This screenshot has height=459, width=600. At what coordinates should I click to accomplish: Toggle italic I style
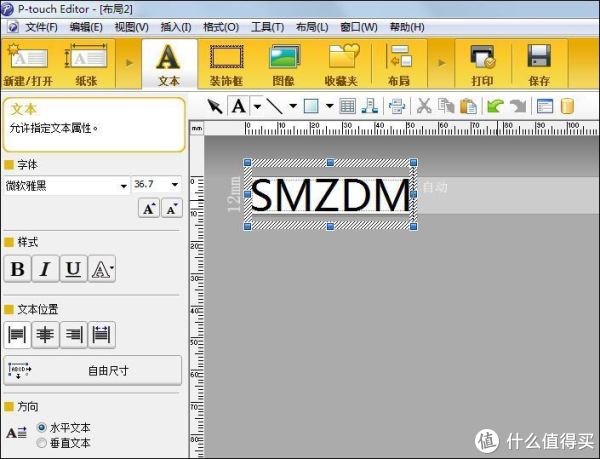tap(45, 269)
